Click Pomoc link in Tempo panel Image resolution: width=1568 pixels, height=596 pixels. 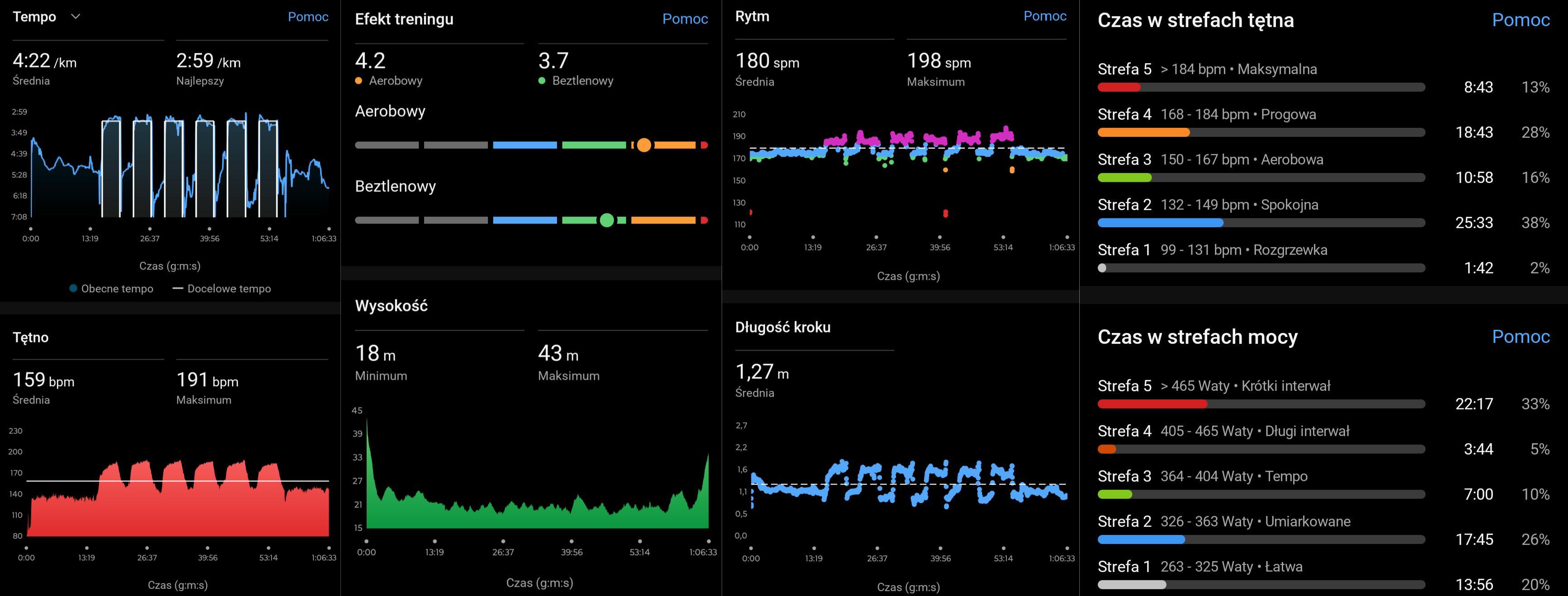click(307, 17)
